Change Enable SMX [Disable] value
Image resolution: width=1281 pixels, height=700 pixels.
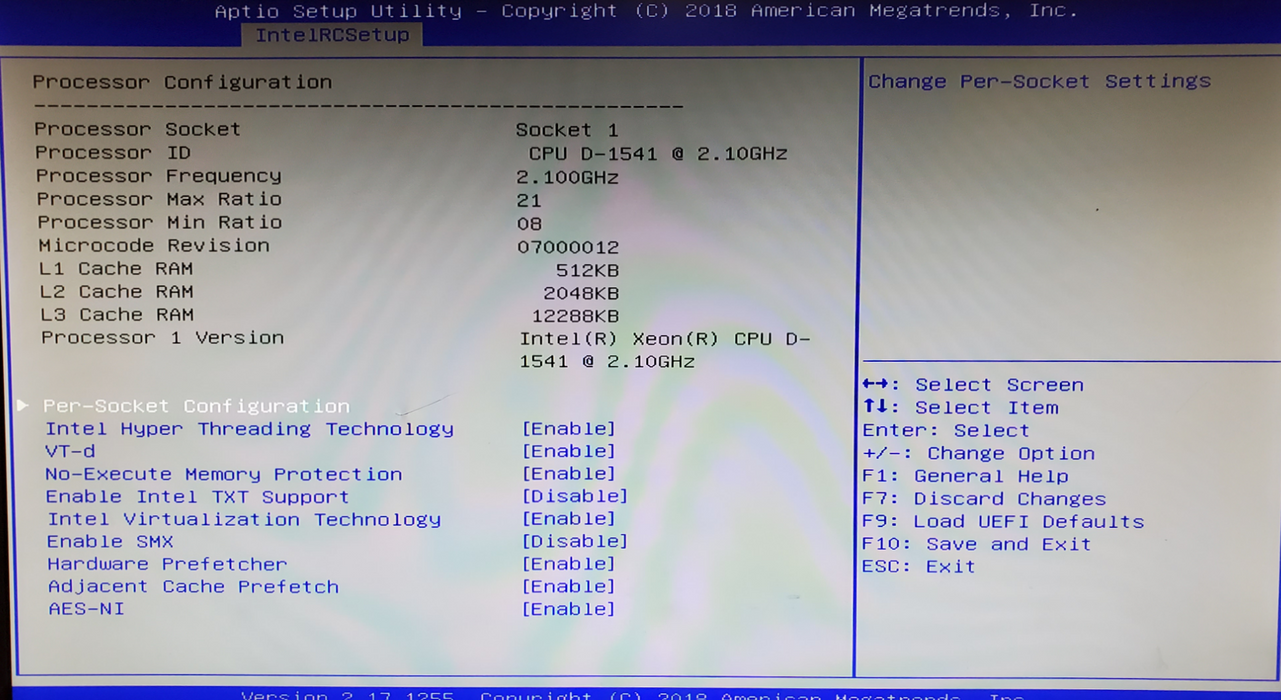tap(575, 541)
